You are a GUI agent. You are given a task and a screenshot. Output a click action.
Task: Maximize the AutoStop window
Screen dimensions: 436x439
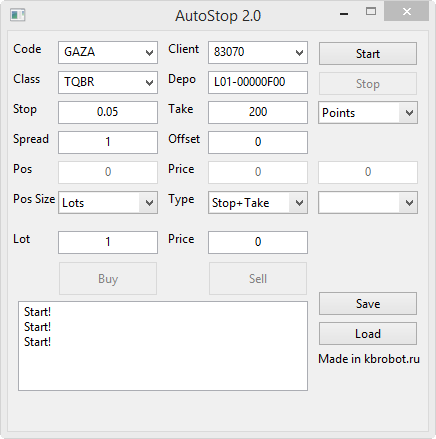point(371,12)
